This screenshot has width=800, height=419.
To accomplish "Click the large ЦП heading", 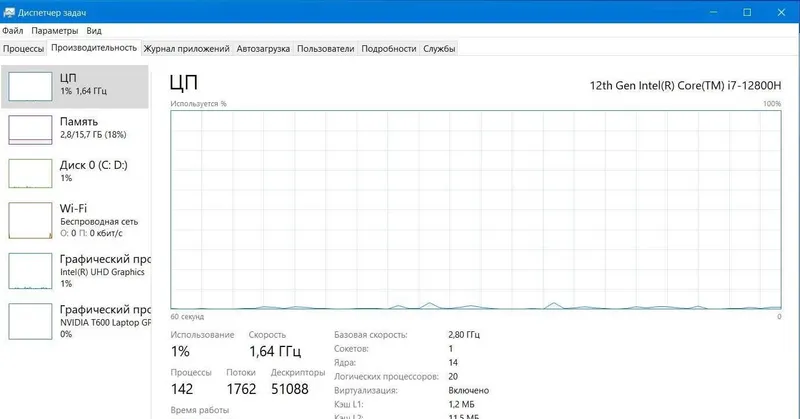I will [x=184, y=83].
